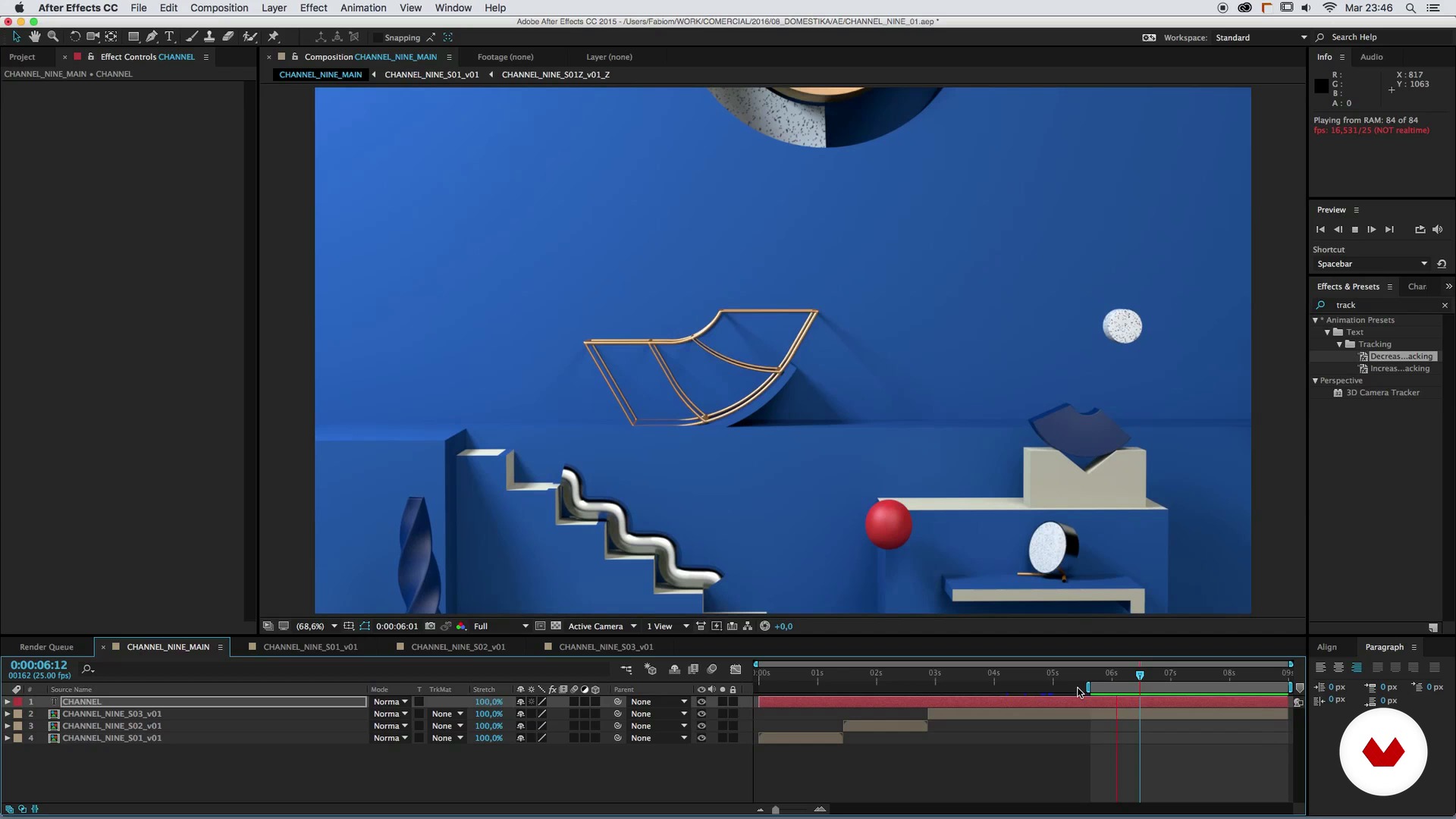Select the Clone Stamp tool
1456x819 pixels.
pos(209,36)
